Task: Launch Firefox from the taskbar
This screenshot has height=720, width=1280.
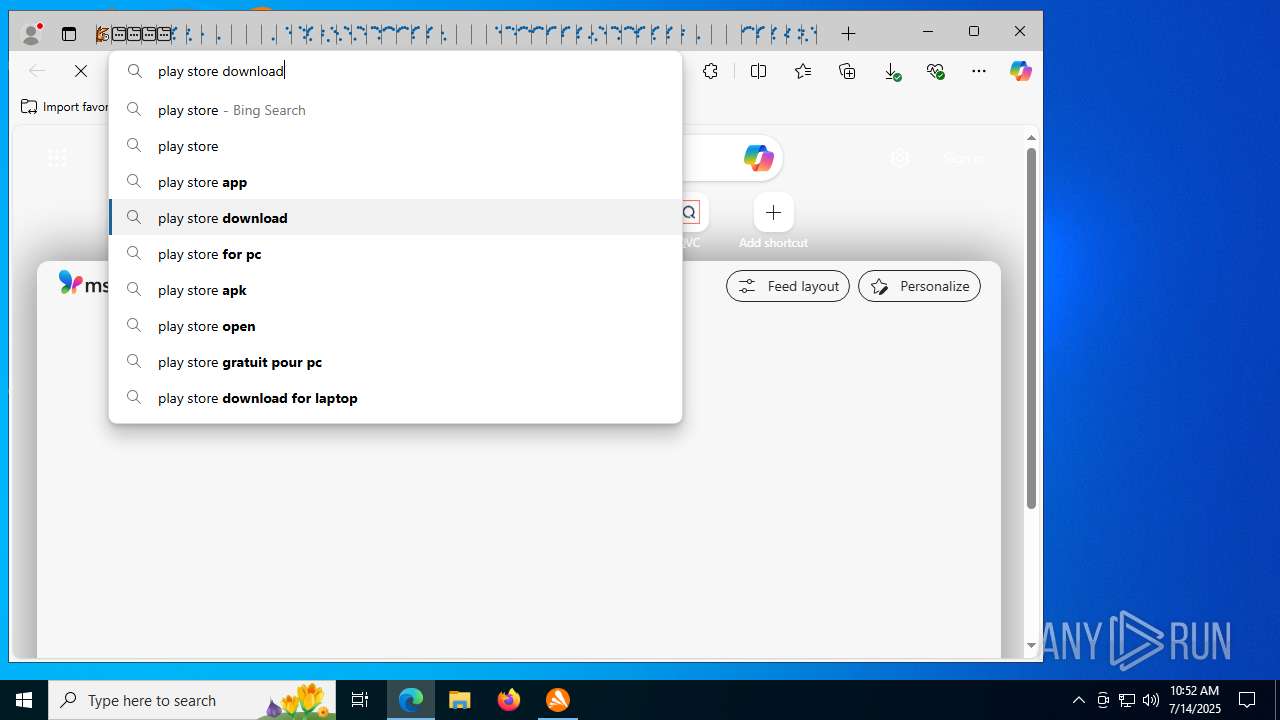Action: coord(509,700)
